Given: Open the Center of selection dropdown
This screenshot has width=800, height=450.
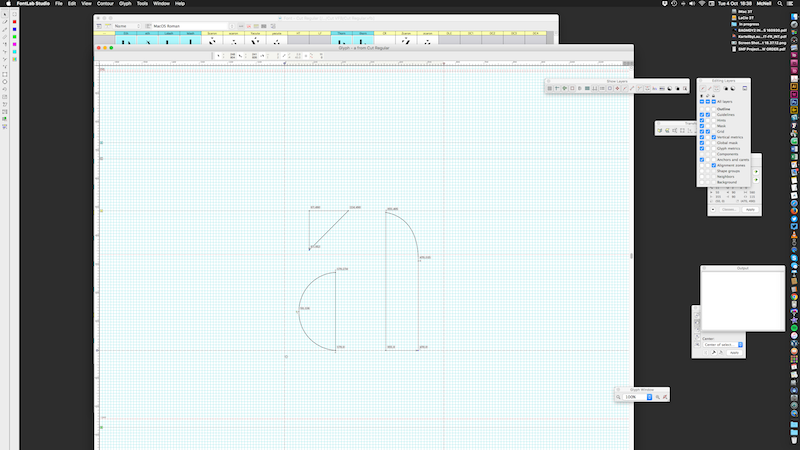Looking at the screenshot, I should coord(723,345).
